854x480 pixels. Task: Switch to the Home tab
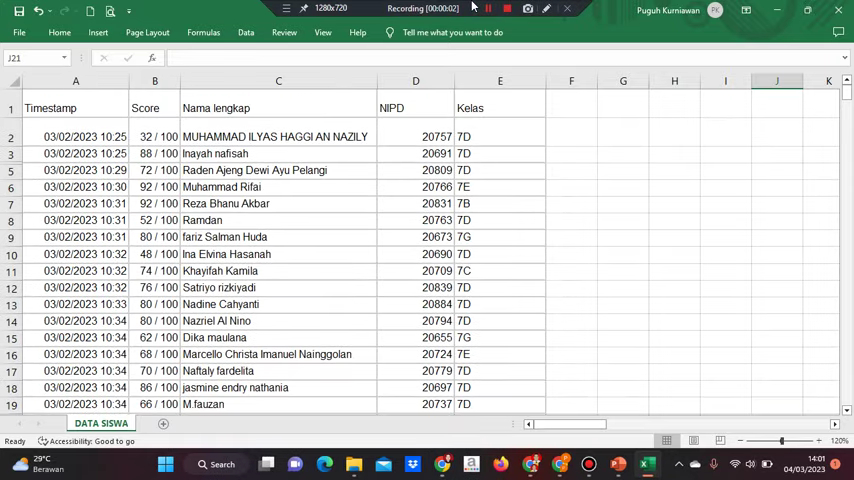[59, 33]
